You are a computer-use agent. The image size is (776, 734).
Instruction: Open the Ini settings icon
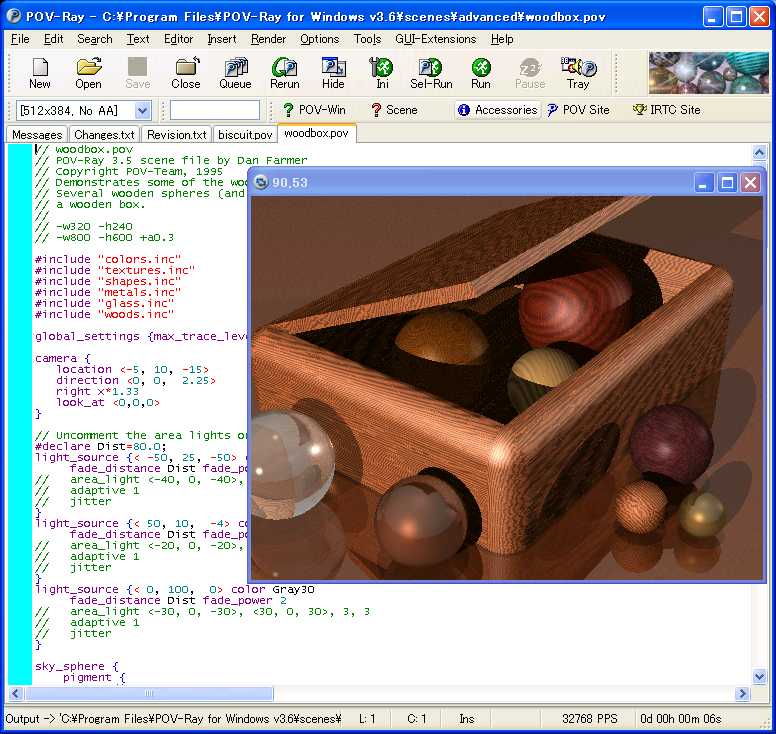(382, 73)
